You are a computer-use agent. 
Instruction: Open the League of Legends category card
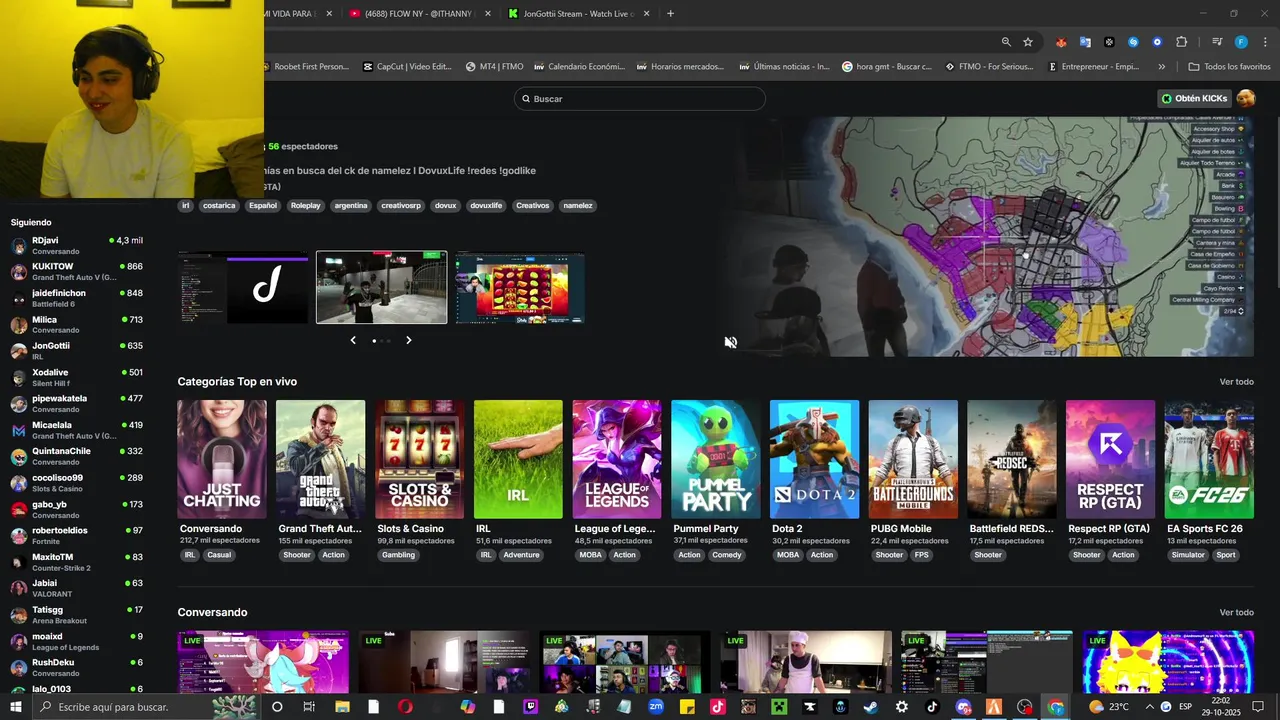tap(617, 459)
